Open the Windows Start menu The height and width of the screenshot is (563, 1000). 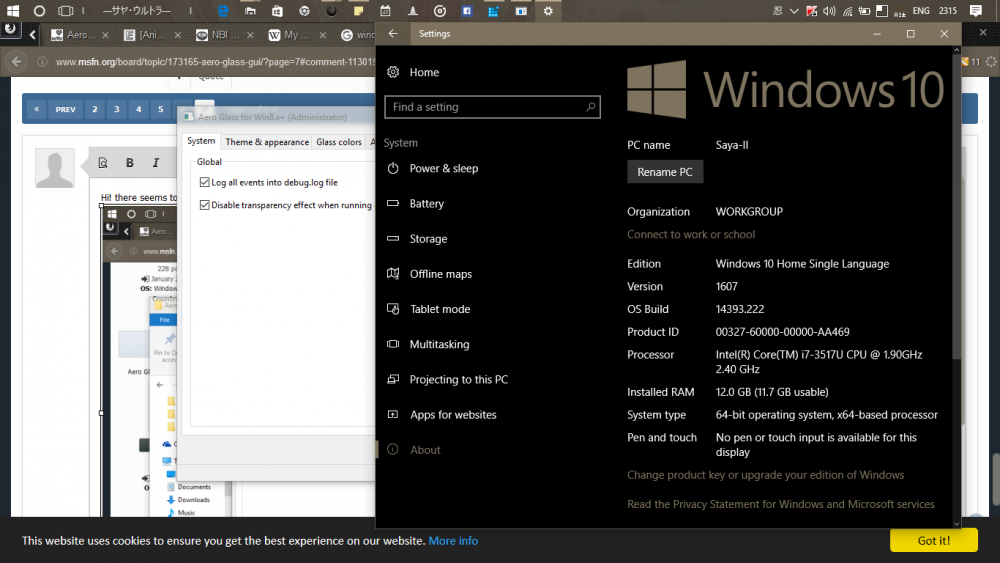(x=13, y=11)
